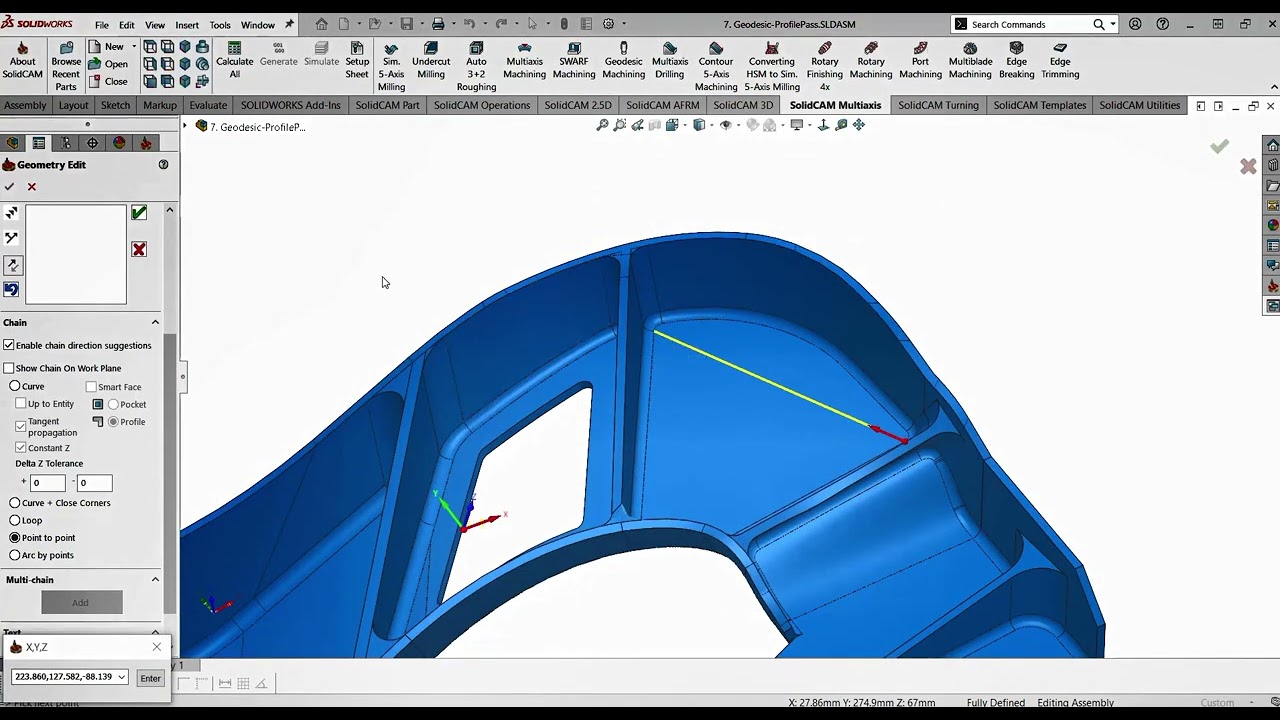
Task: Open the Insert menu
Action: pos(187,25)
